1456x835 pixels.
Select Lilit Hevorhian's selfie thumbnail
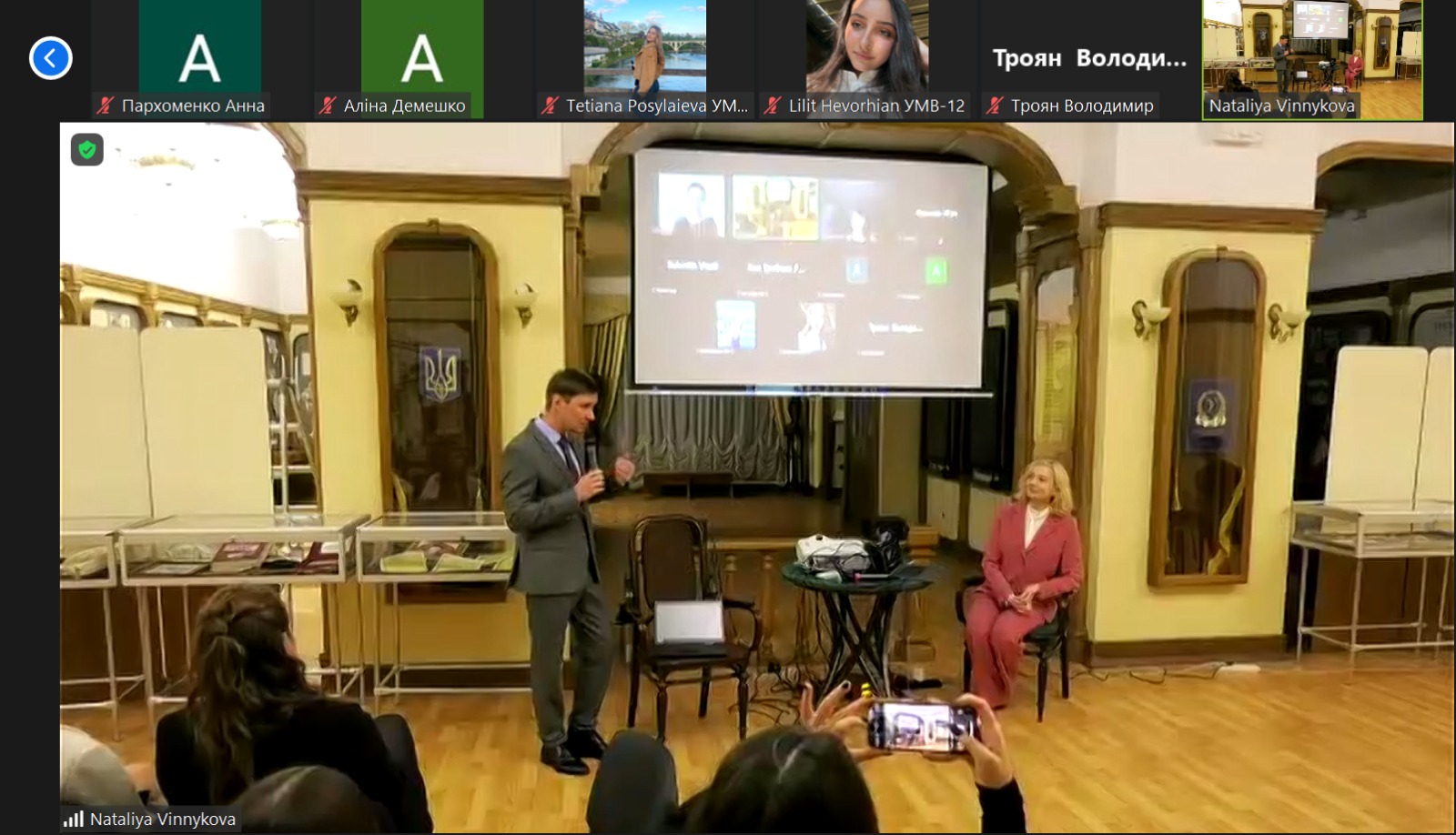866,45
